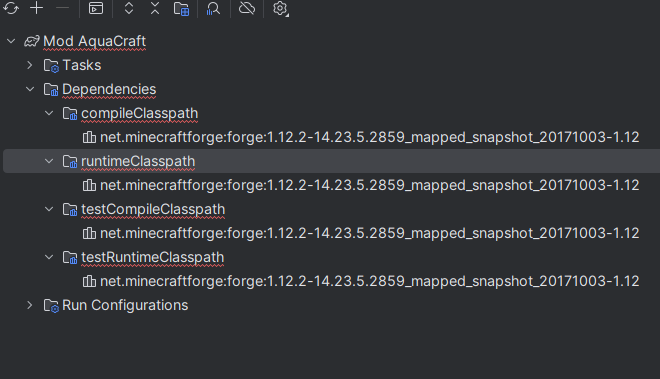Click the testRuntimeClasspath folder icon

(70, 258)
